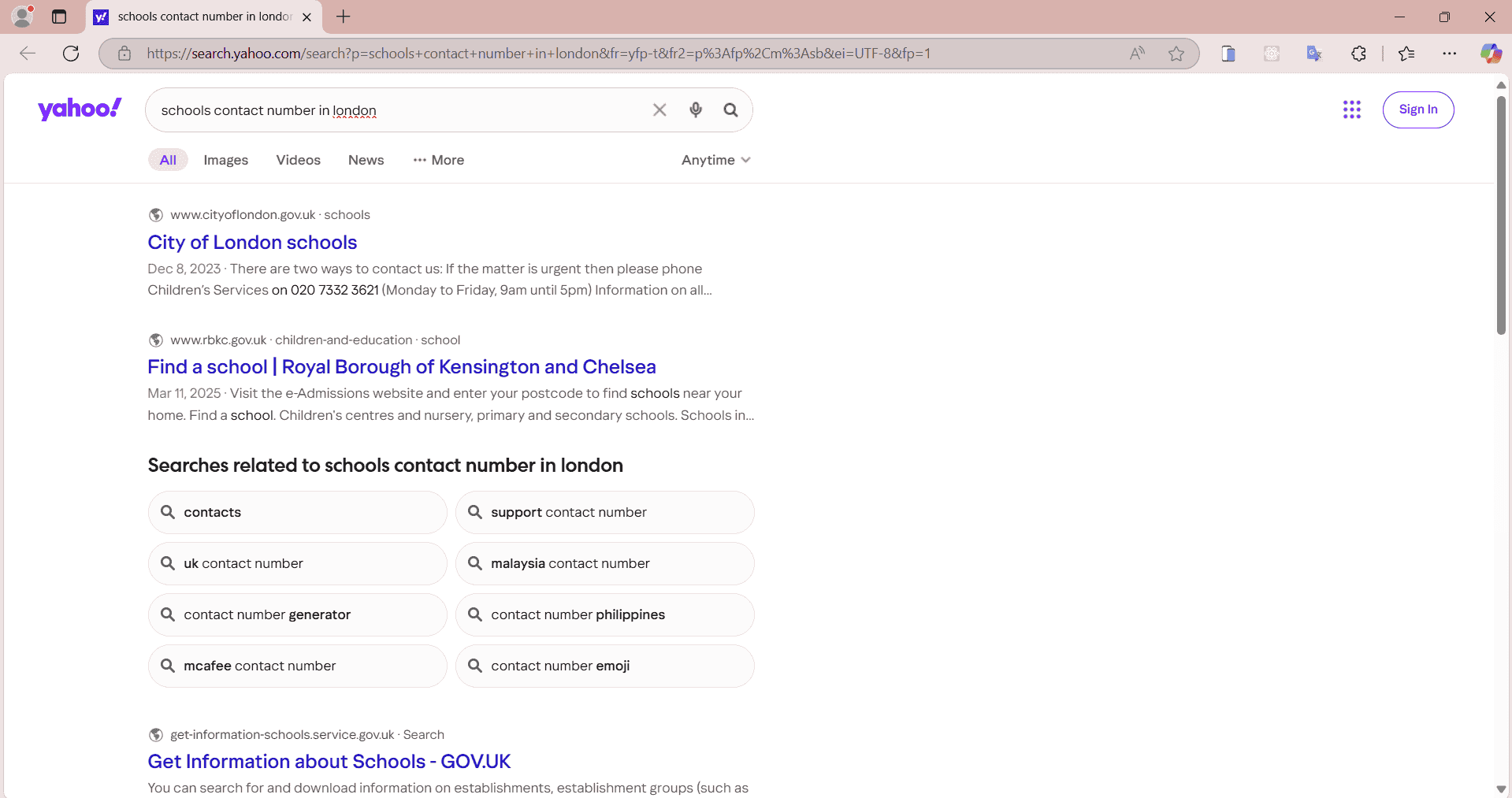The height and width of the screenshot is (798, 1512).
Task: Open the Favorites list icon
Action: (x=1406, y=54)
